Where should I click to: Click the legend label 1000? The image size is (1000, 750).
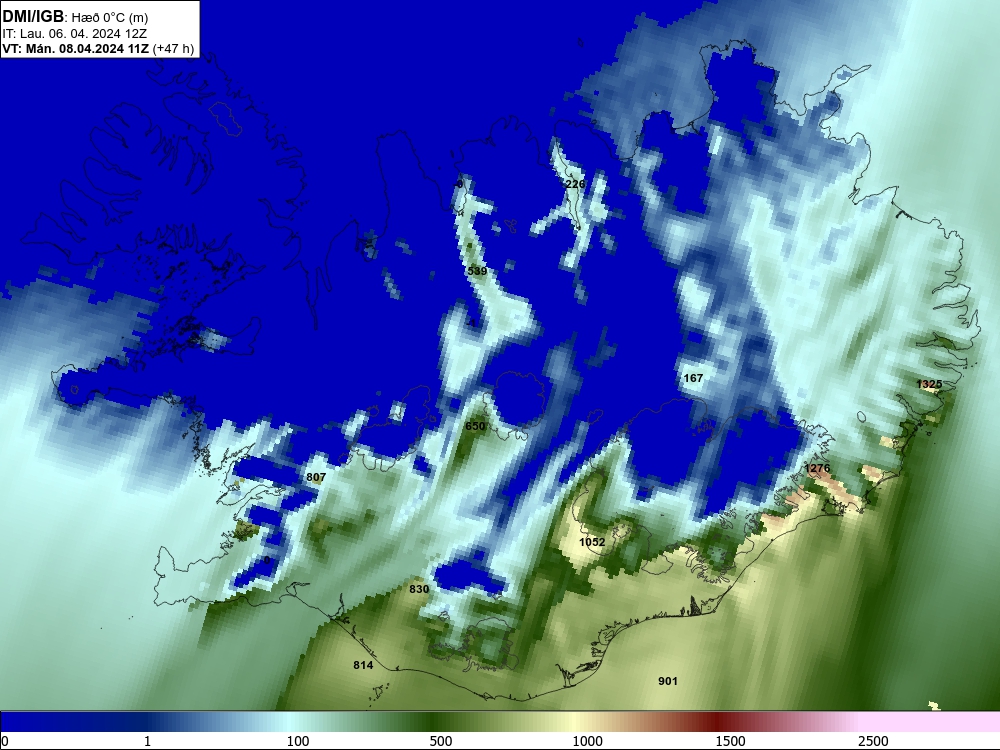tap(587, 741)
